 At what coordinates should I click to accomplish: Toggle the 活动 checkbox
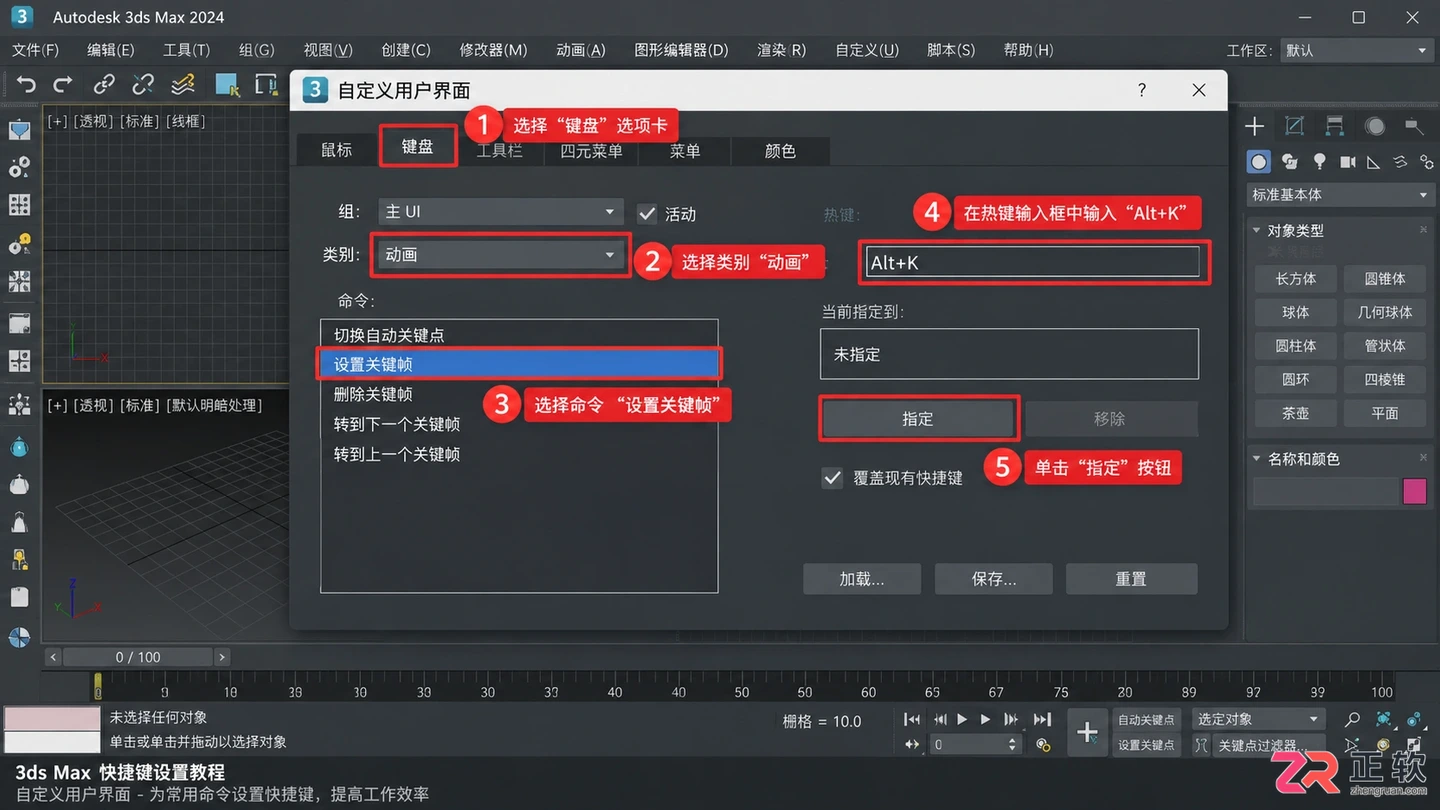click(x=647, y=214)
